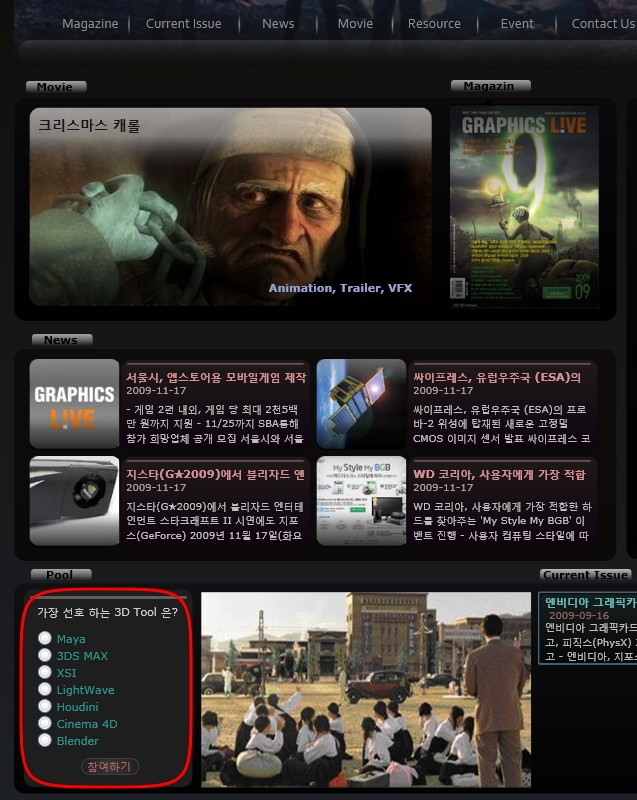Click the LightWave poll option label
The image size is (637, 800).
coord(85,690)
